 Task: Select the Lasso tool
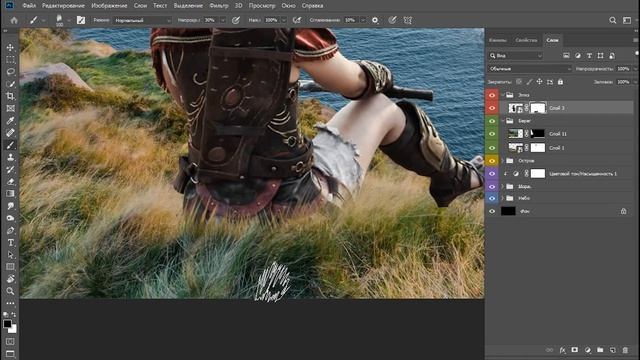(10, 72)
